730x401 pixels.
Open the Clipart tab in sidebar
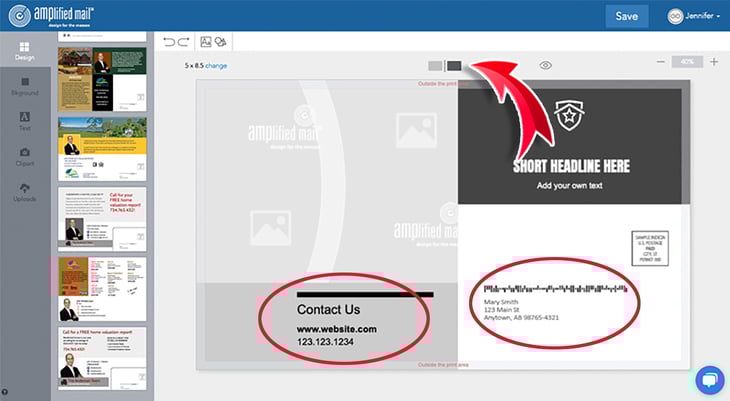coord(24,156)
